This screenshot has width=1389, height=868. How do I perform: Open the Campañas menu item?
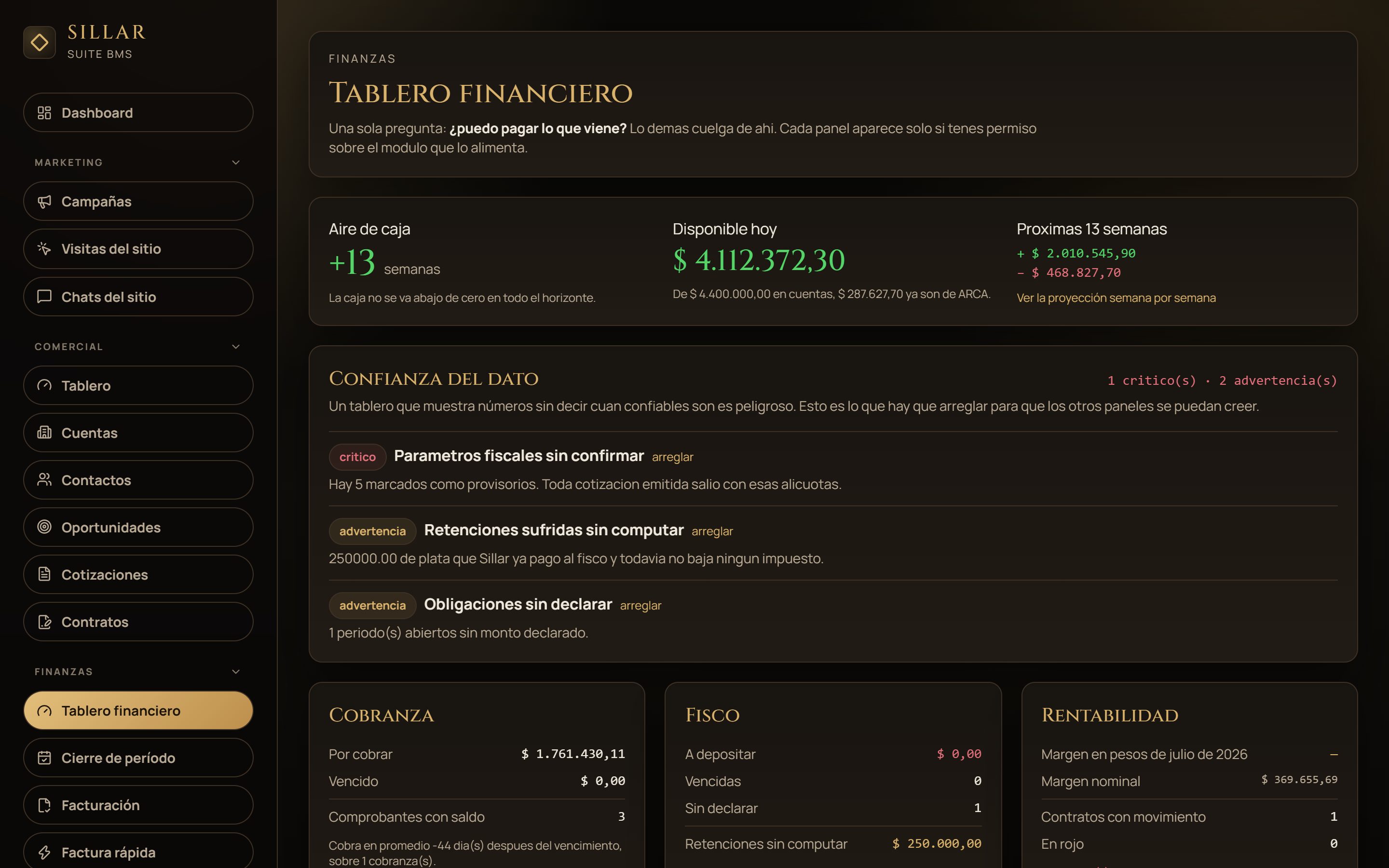point(138,202)
